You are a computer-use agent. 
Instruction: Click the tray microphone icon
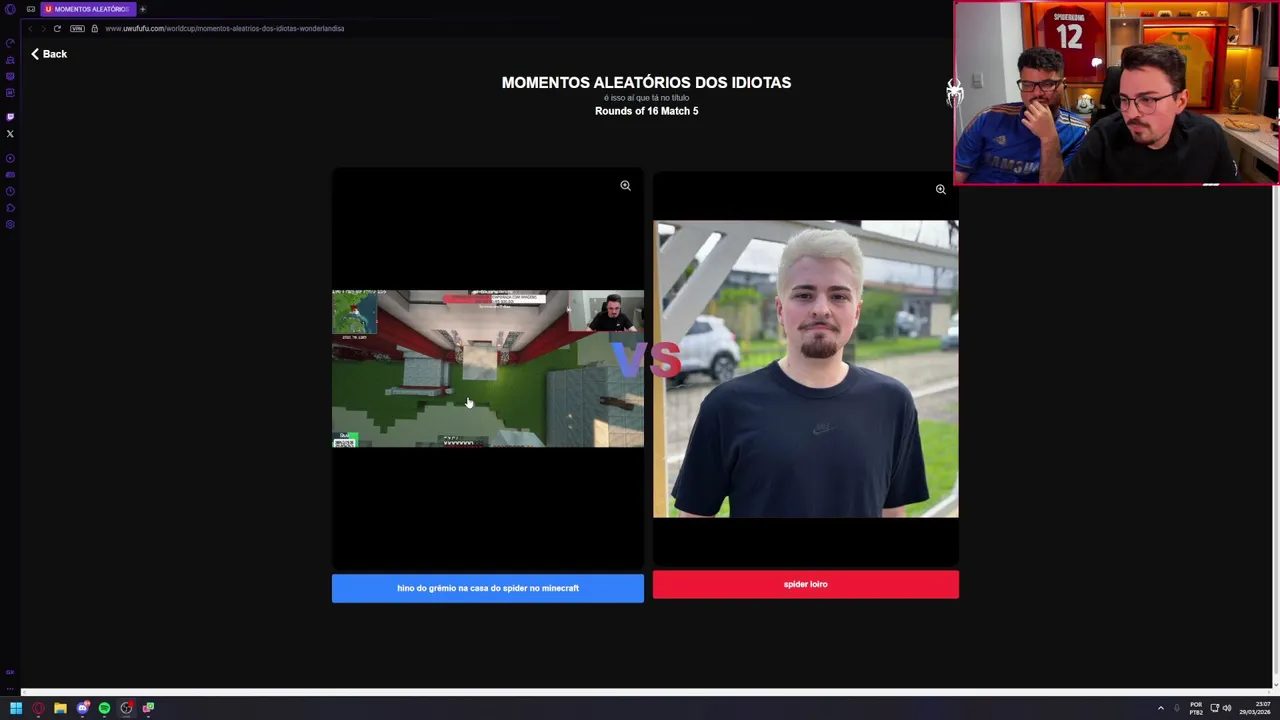pyautogui.click(x=1177, y=708)
